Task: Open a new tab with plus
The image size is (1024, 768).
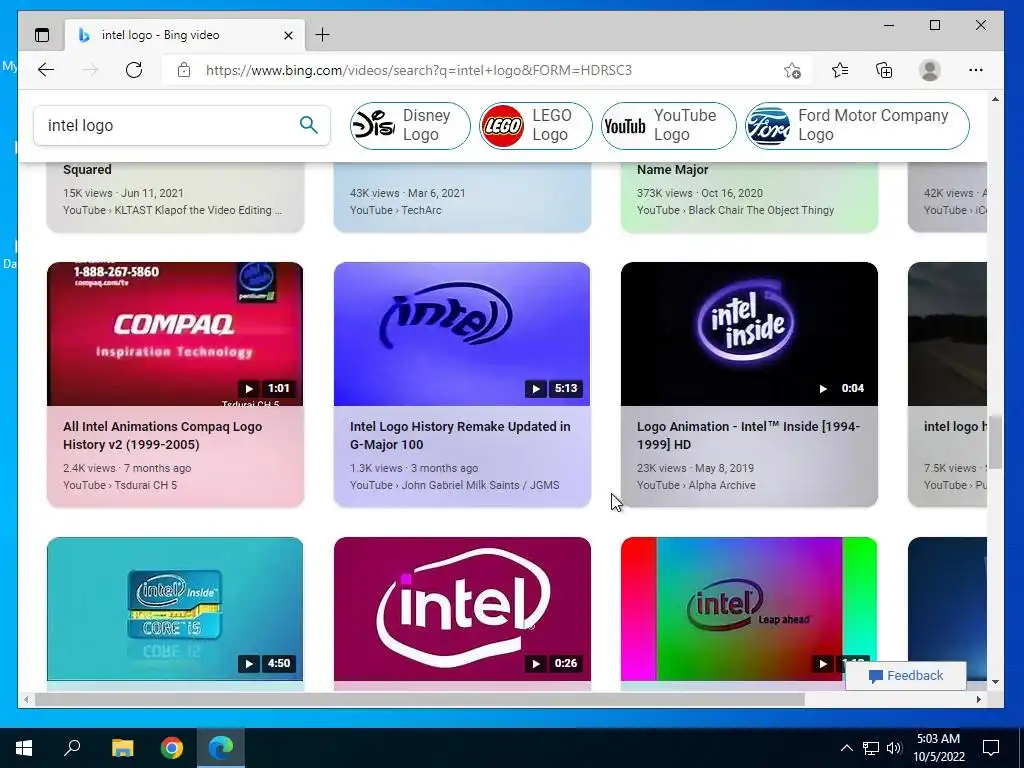Action: click(x=323, y=35)
